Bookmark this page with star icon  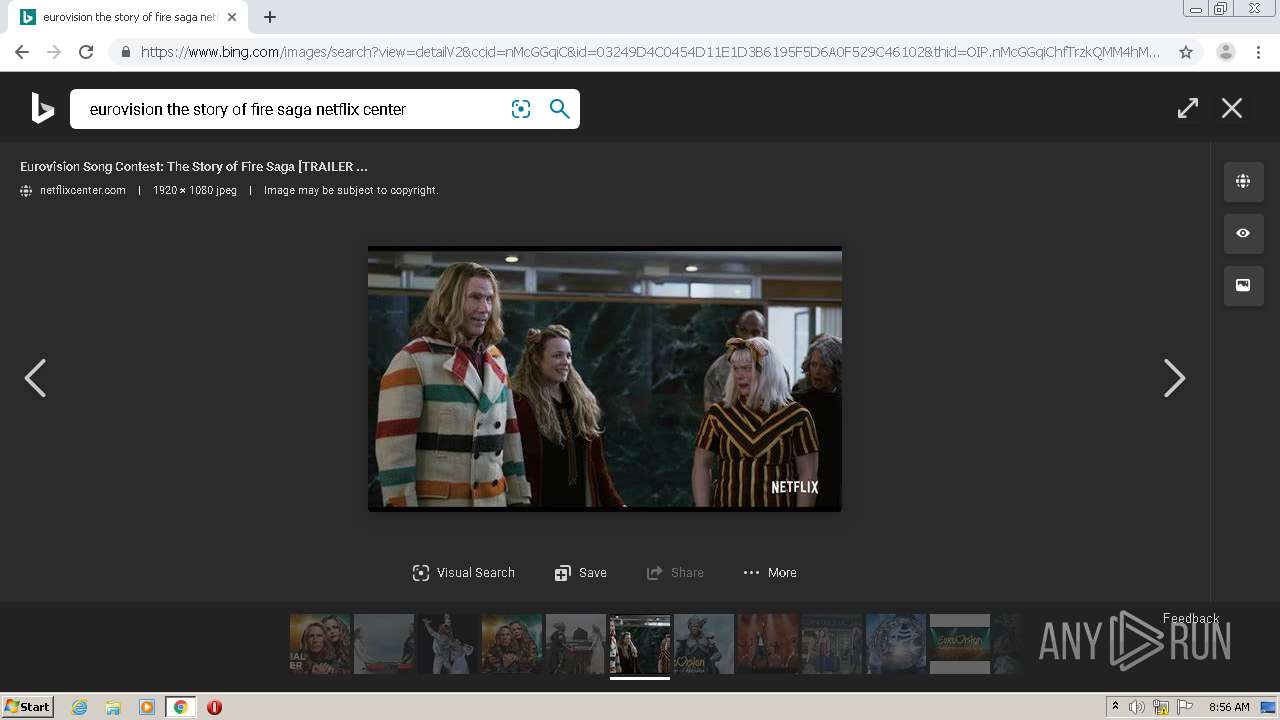(1186, 52)
